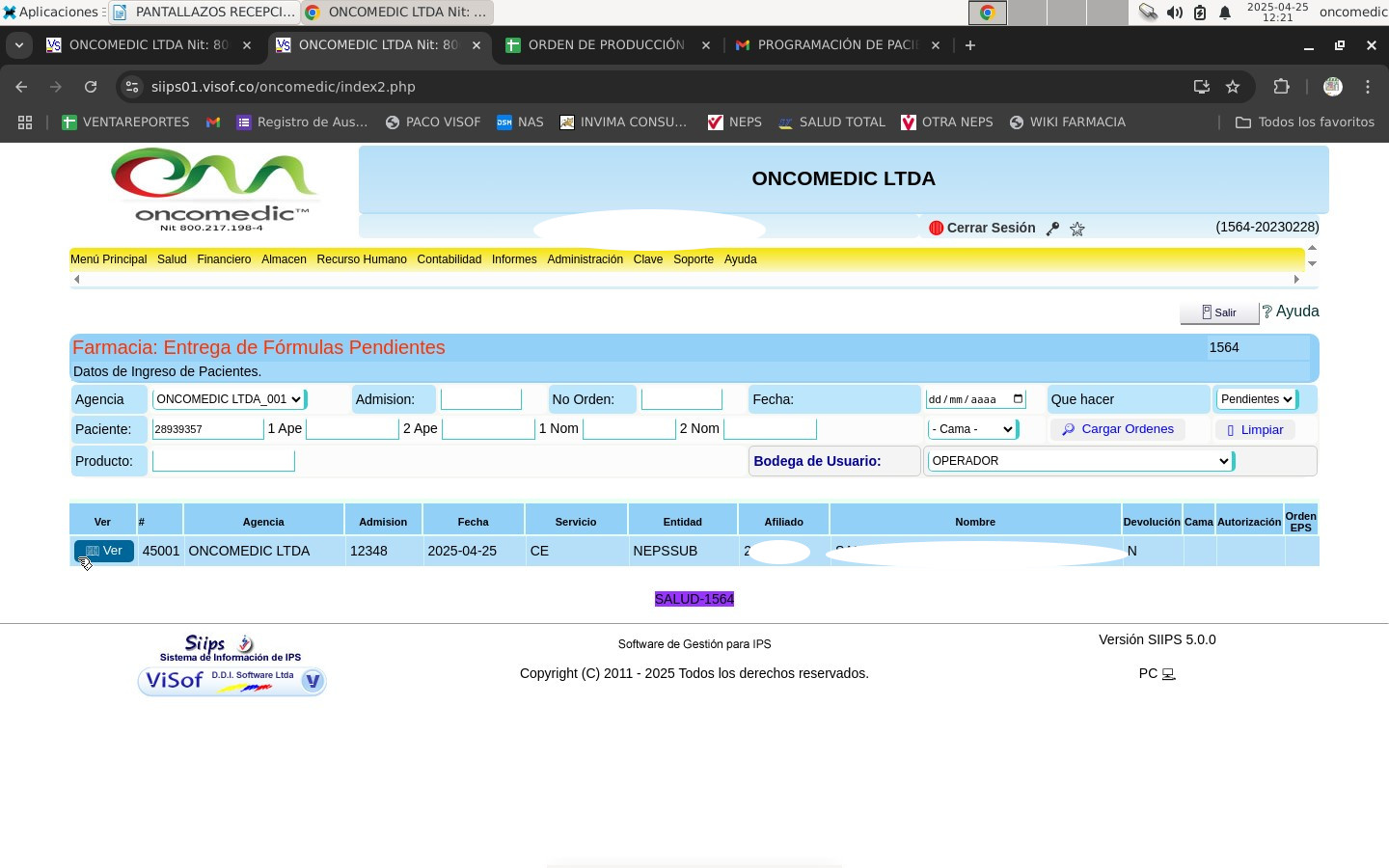
Task: Expand the Bodega de Usuario OPERADOR dropdown
Action: (x=1079, y=461)
